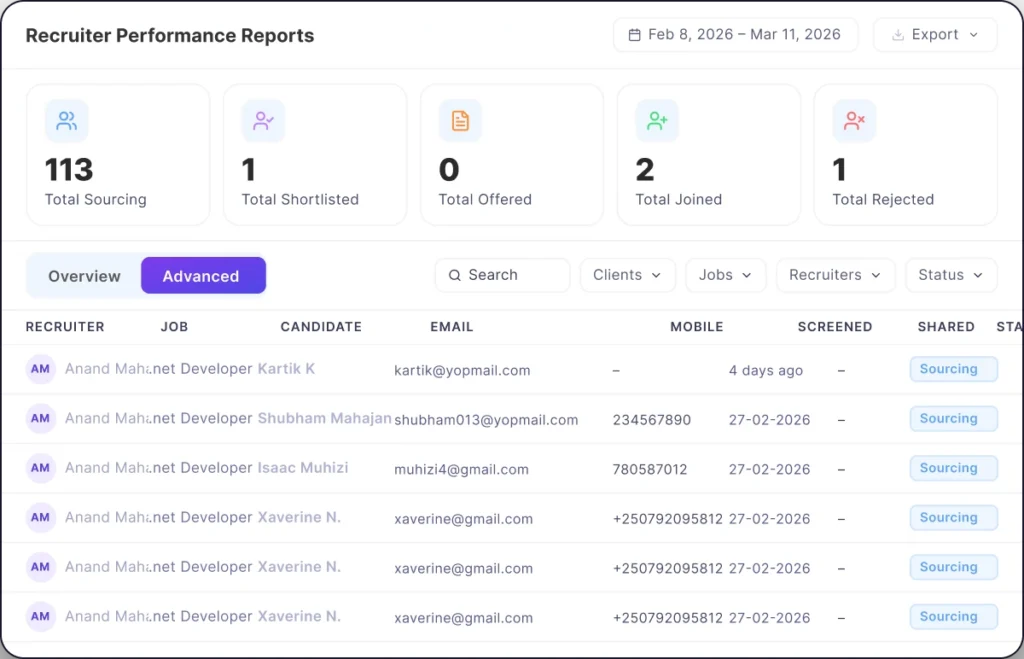1024x659 pixels.
Task: Click AM avatar in the Kartik K row
Action: 40,369
